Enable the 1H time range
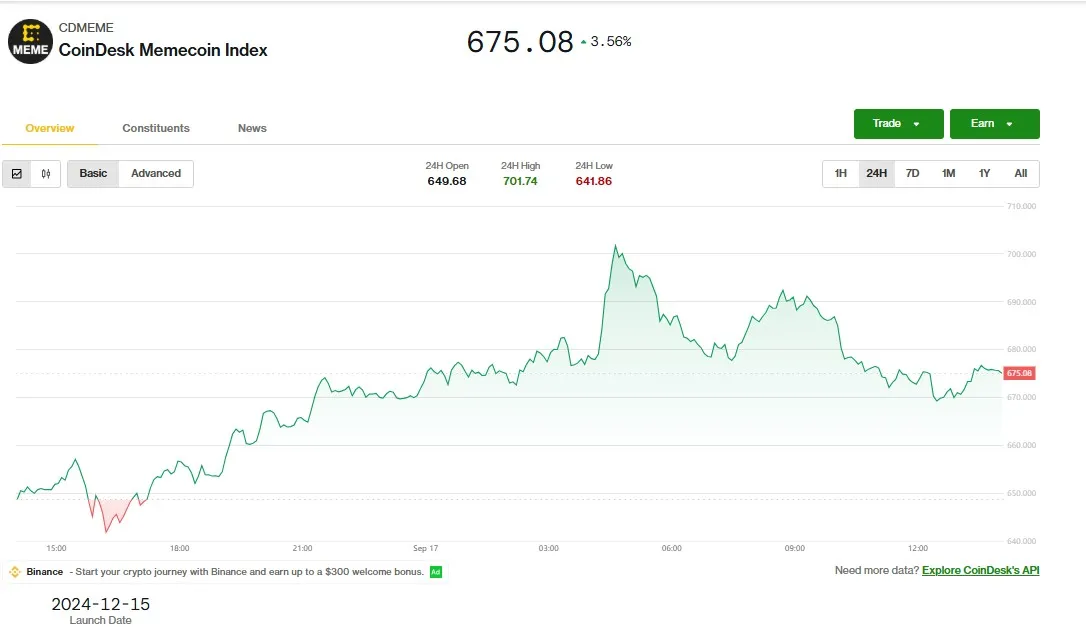1086x627 pixels. pos(840,173)
